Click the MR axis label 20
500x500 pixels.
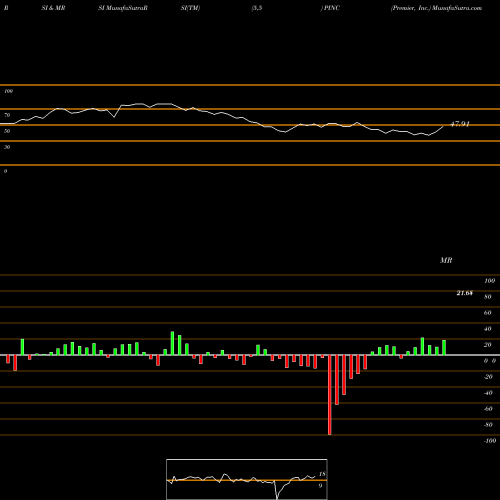click(488, 345)
